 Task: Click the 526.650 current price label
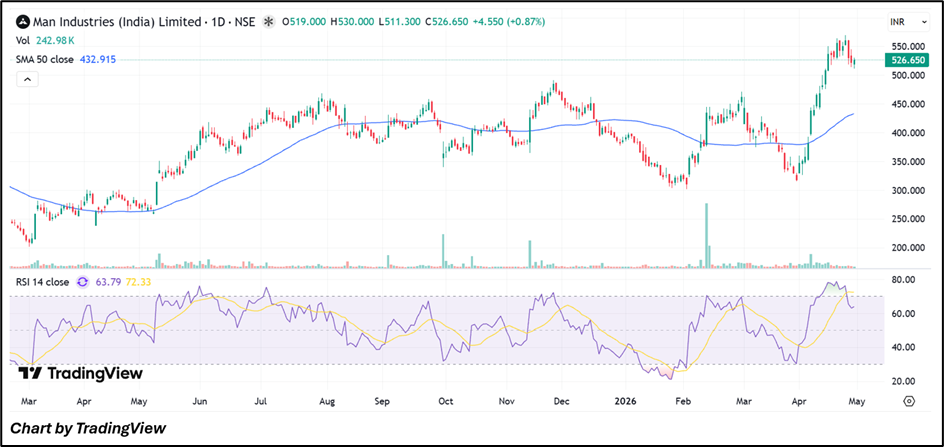(x=907, y=60)
